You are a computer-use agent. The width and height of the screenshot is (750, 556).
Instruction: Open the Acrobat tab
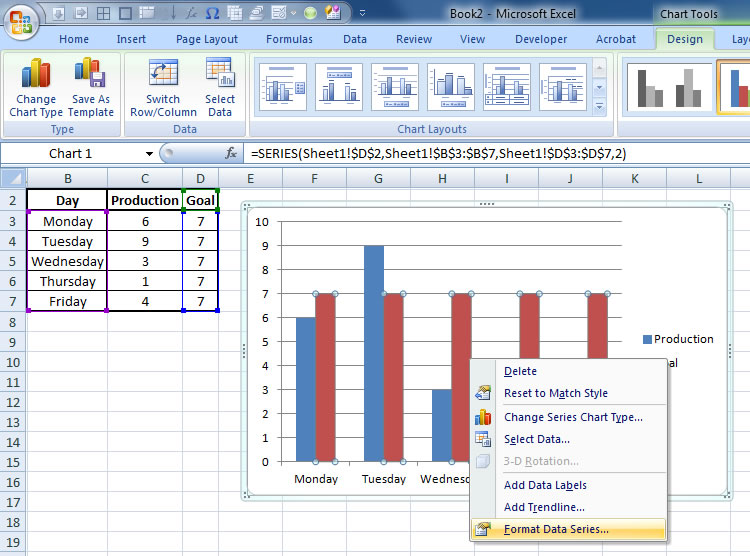[616, 39]
